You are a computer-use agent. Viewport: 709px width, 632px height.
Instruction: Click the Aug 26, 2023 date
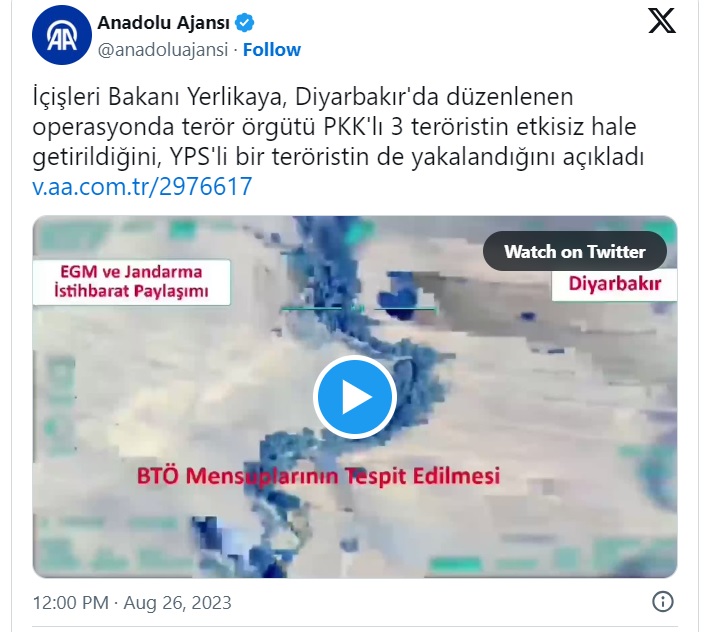[x=177, y=603]
